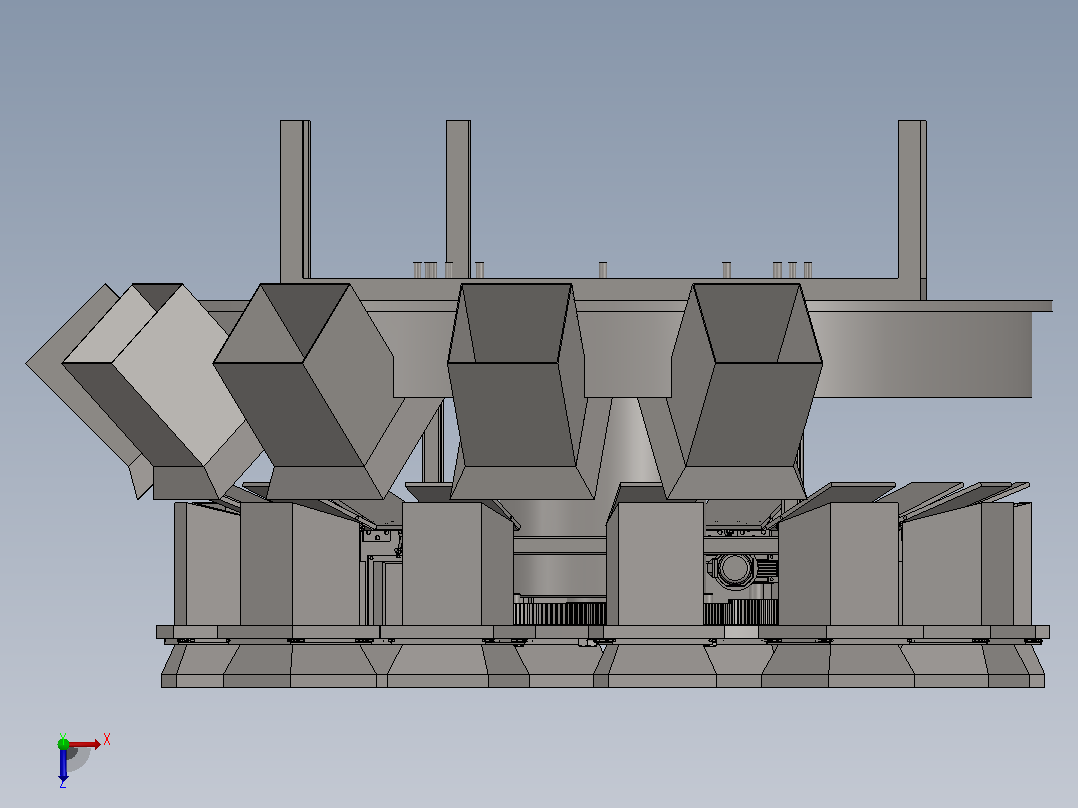
Task: Click the red X axis of the orientation triad
Action: (86, 744)
